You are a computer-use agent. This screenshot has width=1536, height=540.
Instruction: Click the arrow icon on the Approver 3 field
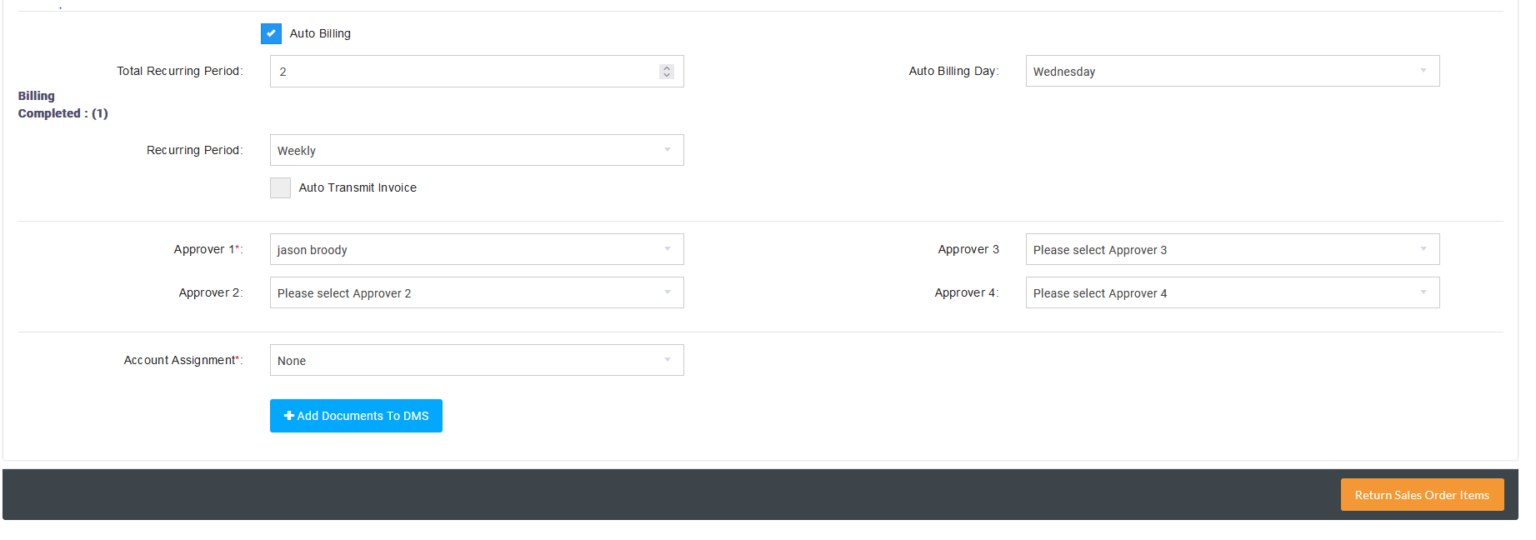[1423, 249]
